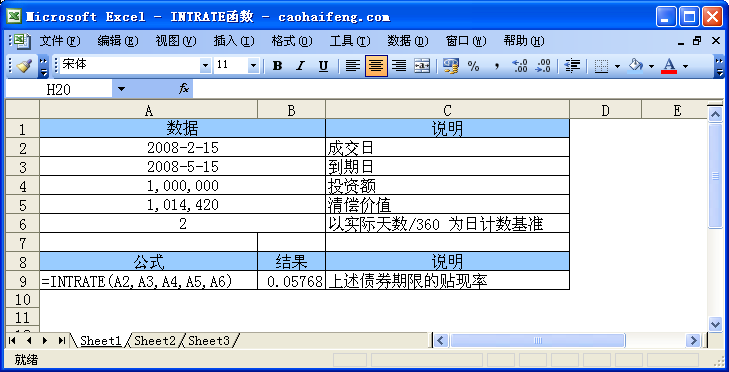Open Name Box dropdown arrow

pyautogui.click(x=121, y=89)
